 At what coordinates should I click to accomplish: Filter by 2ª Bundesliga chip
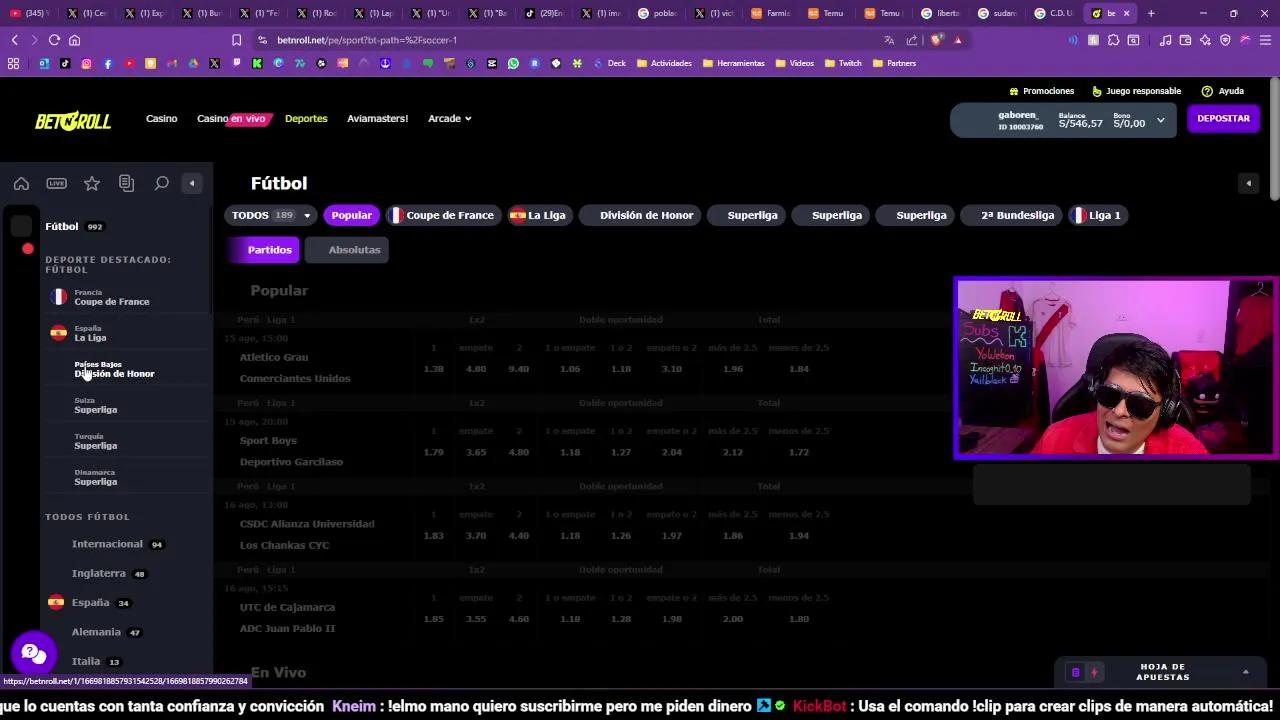[x=1010, y=215]
